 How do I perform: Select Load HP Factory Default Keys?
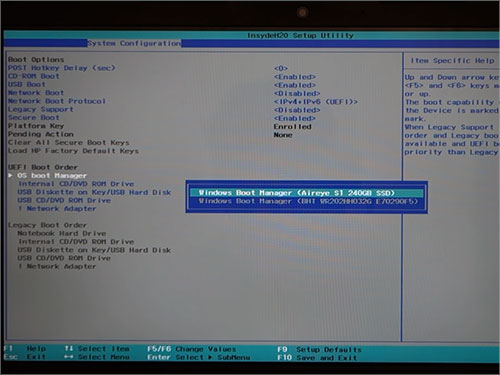point(73,151)
